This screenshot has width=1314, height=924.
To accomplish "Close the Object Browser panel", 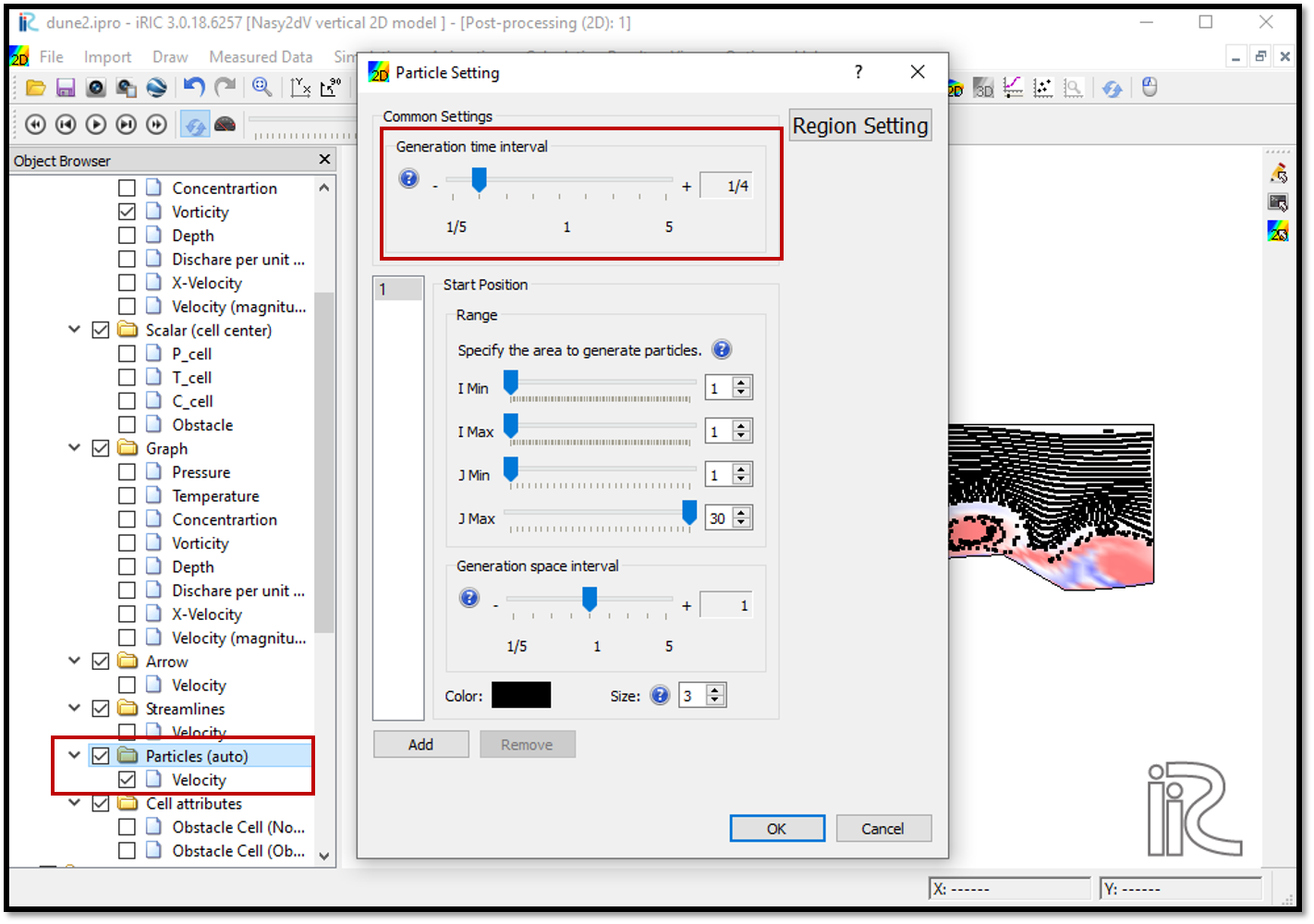I will tap(324, 160).
